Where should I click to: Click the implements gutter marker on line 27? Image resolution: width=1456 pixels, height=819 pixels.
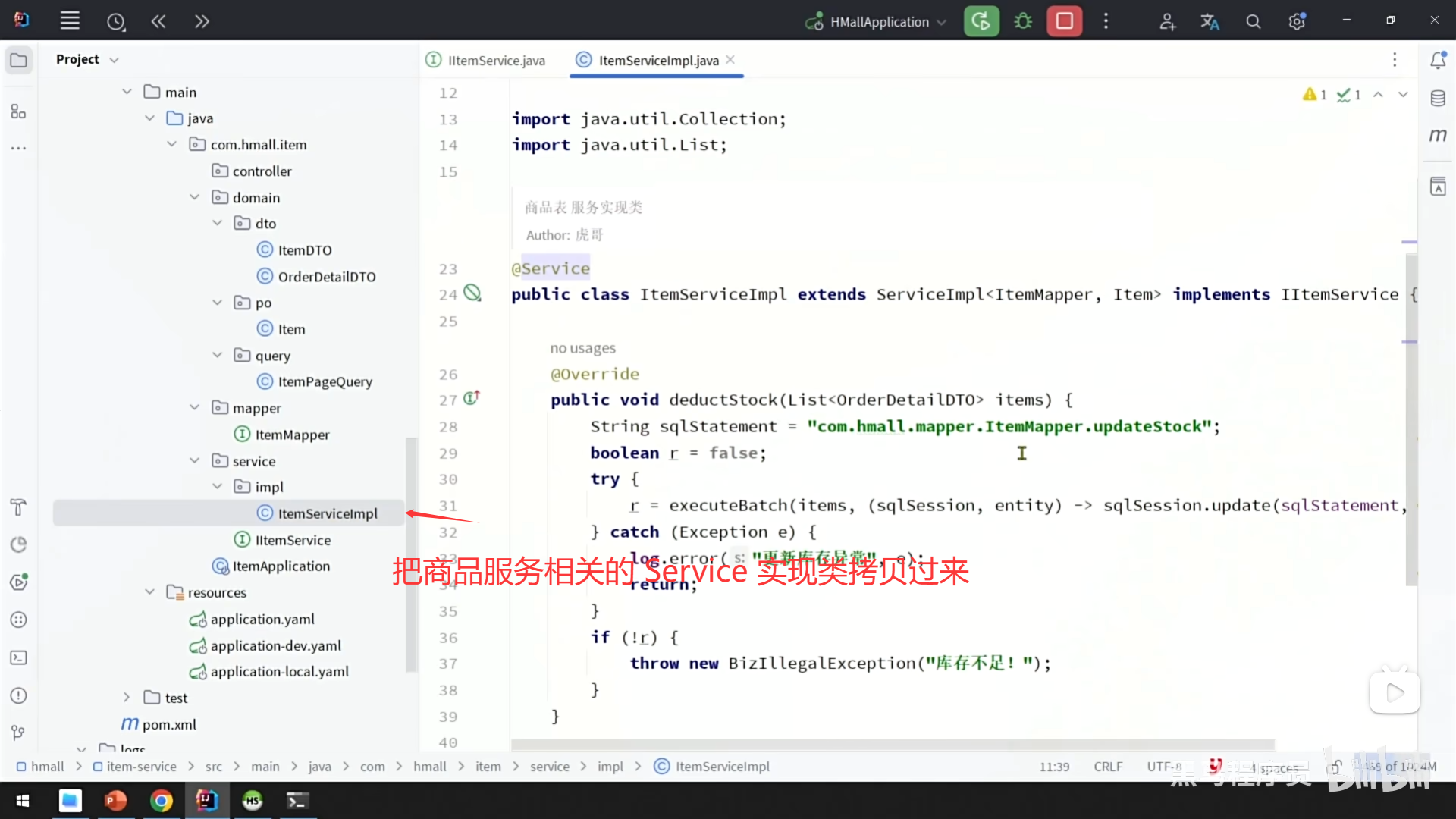coord(471,398)
